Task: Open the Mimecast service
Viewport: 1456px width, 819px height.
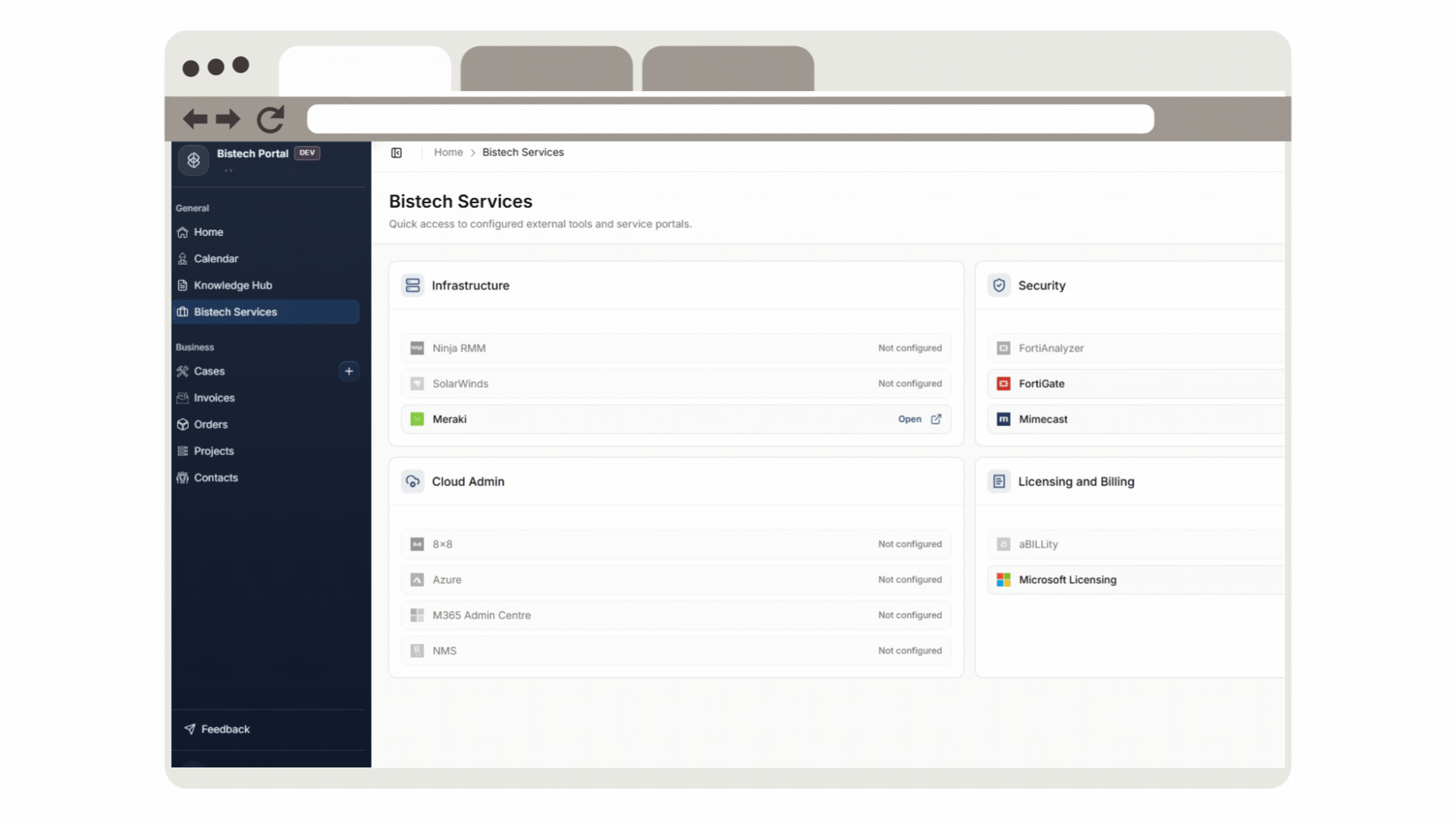Action: coord(1136,419)
